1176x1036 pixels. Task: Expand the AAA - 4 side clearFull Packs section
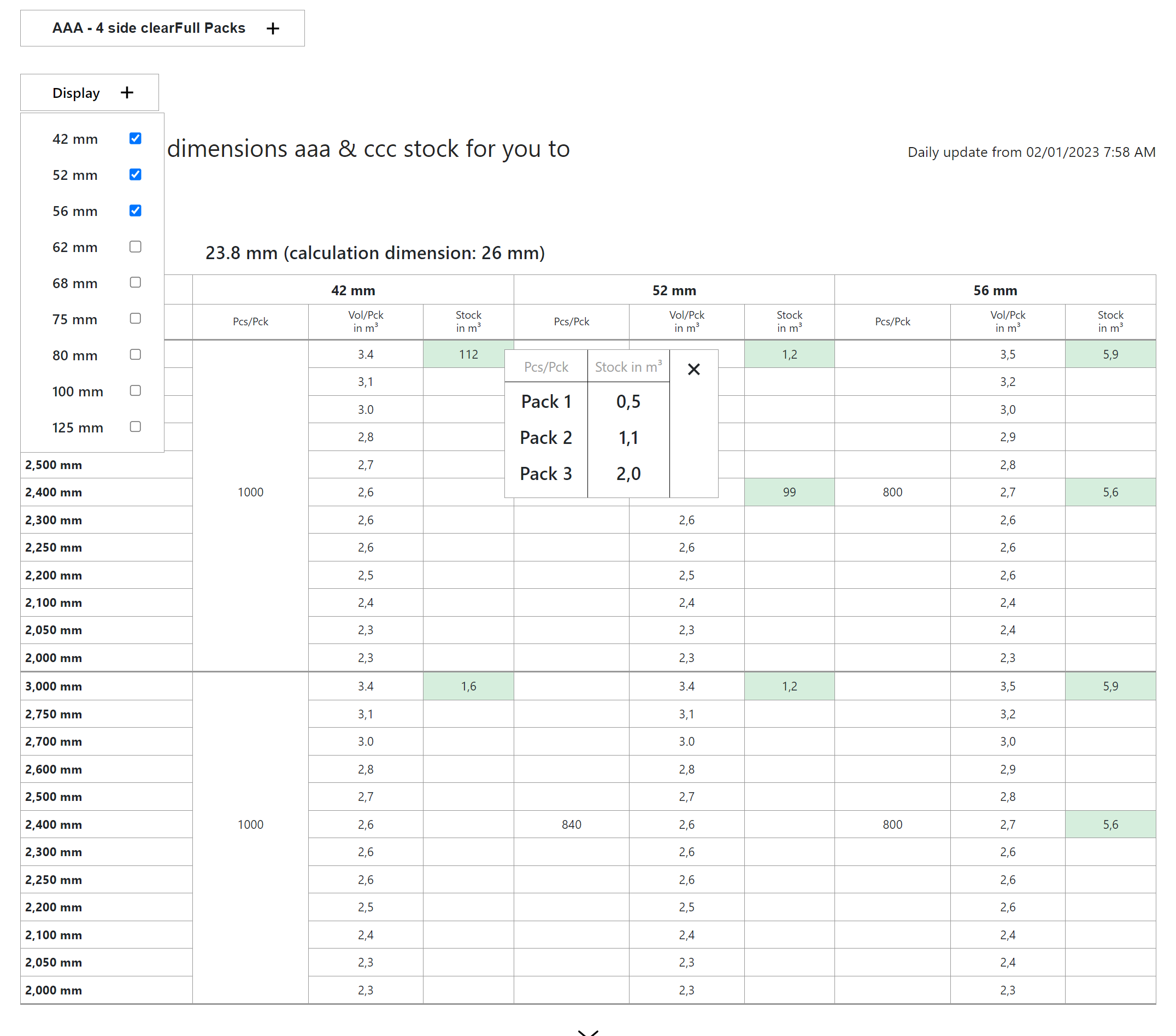[x=273, y=28]
